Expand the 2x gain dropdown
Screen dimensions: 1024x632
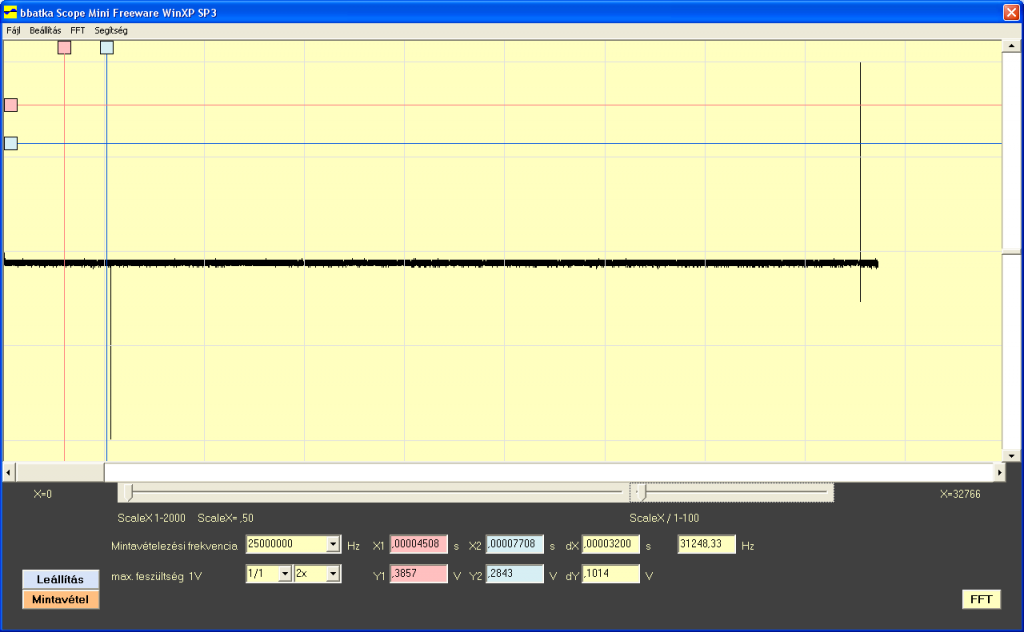tap(333, 574)
